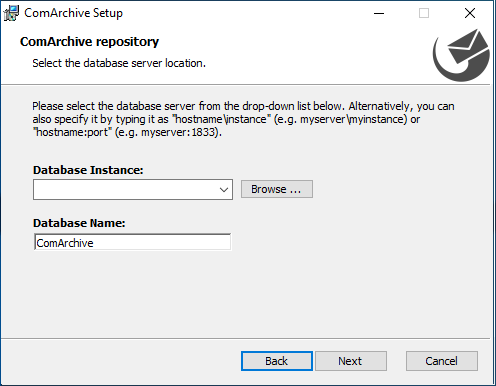Click the 'Database Name:' label
This screenshot has width=496, height=386.
click(79, 223)
